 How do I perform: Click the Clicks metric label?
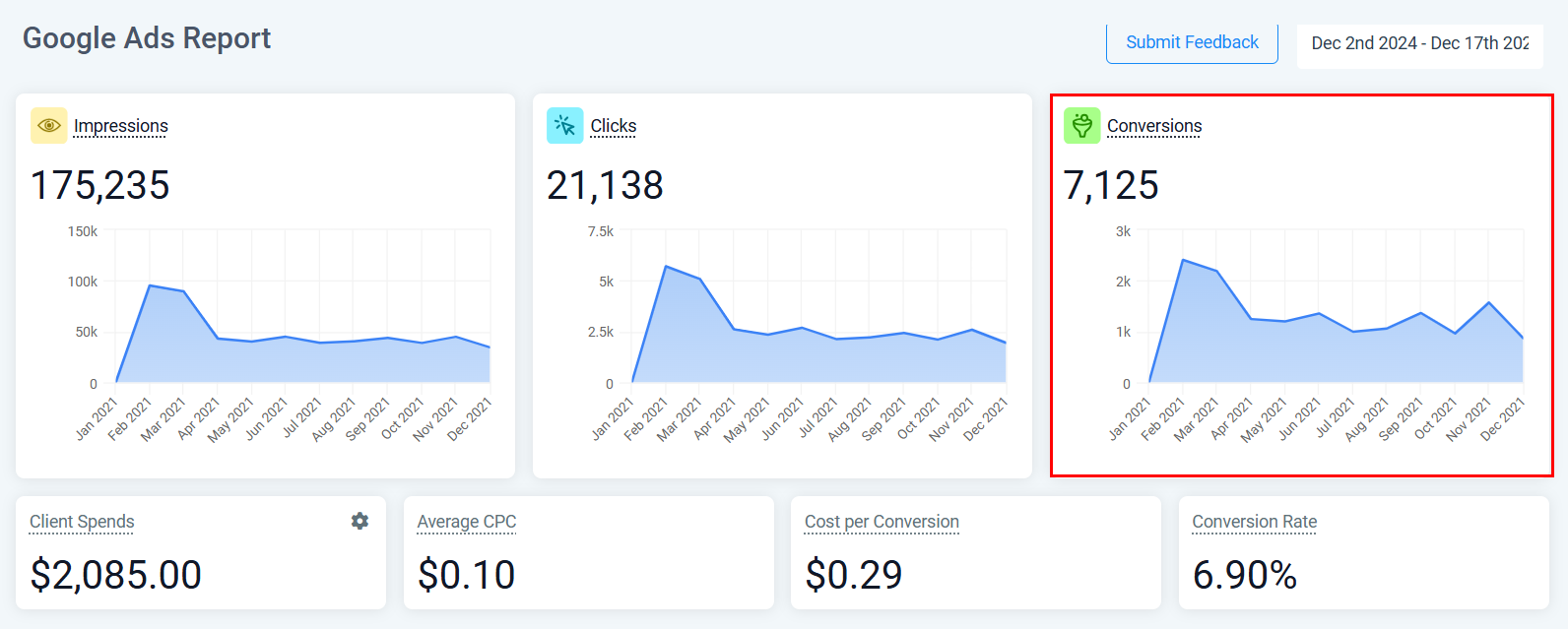(614, 126)
